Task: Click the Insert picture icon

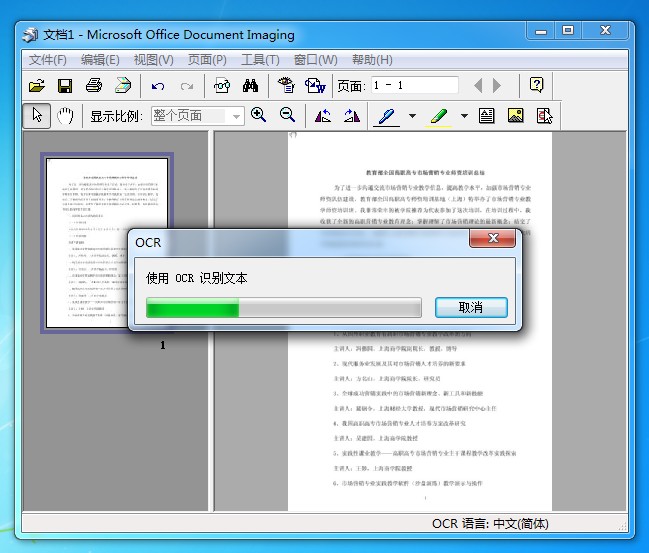Action: point(515,116)
